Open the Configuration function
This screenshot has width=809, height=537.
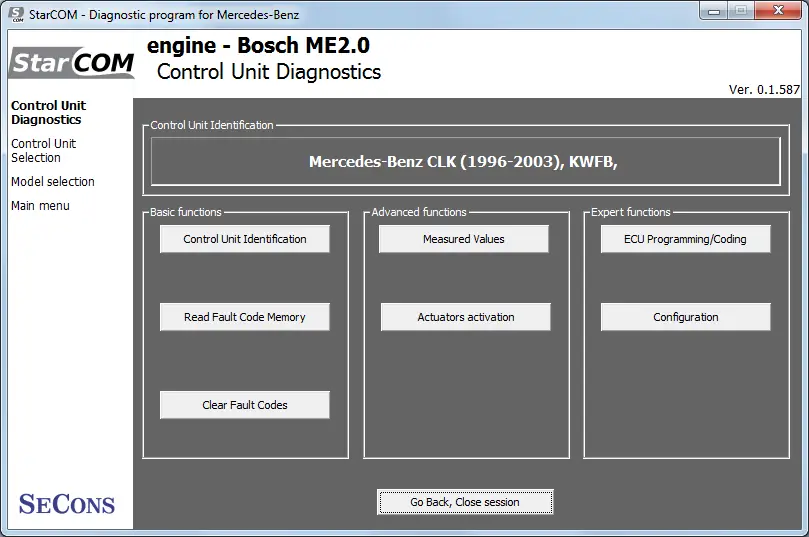pyautogui.click(x=685, y=317)
